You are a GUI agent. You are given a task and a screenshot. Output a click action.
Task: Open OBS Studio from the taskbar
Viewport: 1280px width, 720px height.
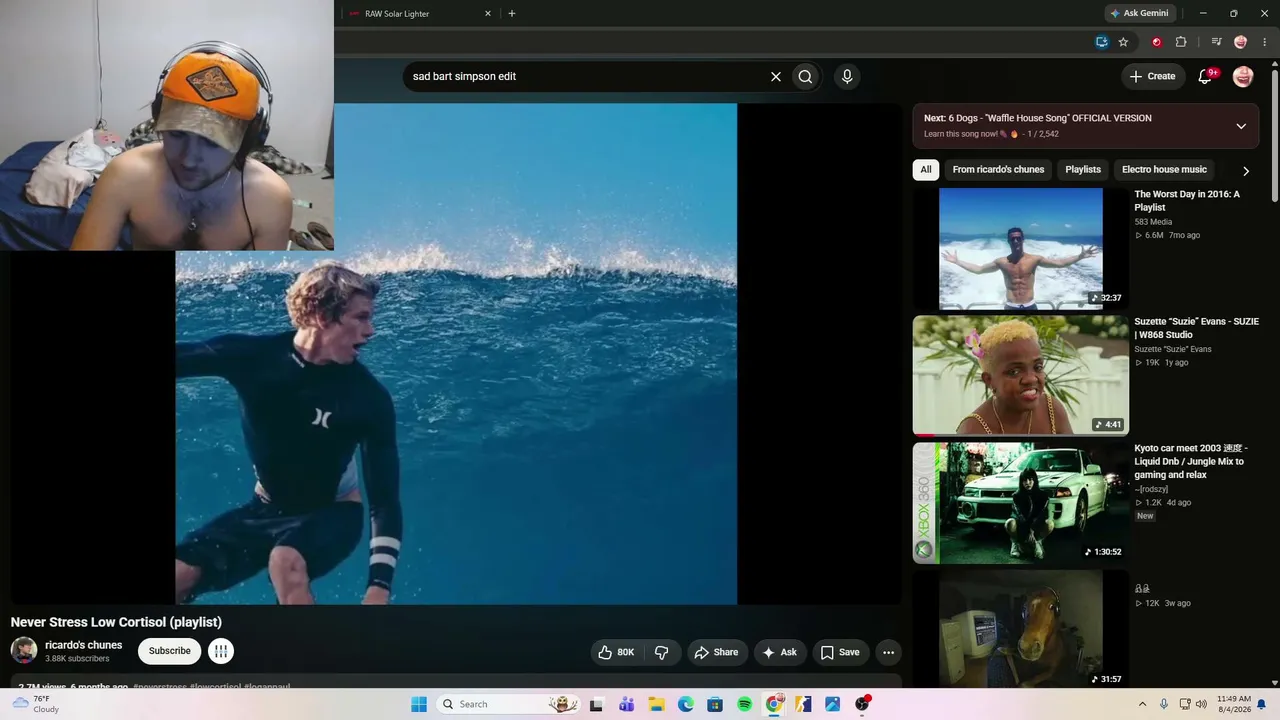(x=862, y=704)
